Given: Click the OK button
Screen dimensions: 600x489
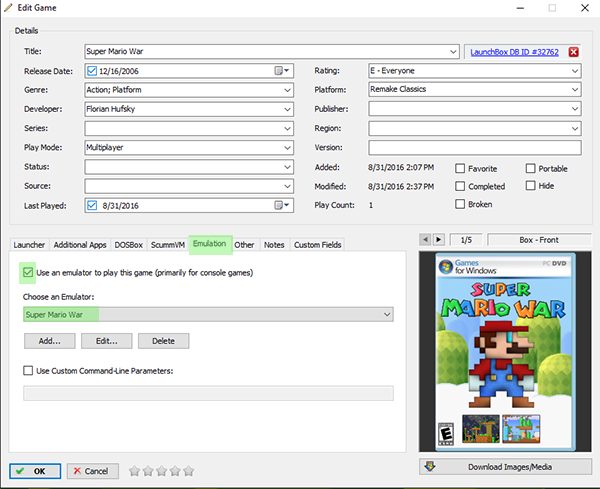Looking at the screenshot, I should [35, 471].
